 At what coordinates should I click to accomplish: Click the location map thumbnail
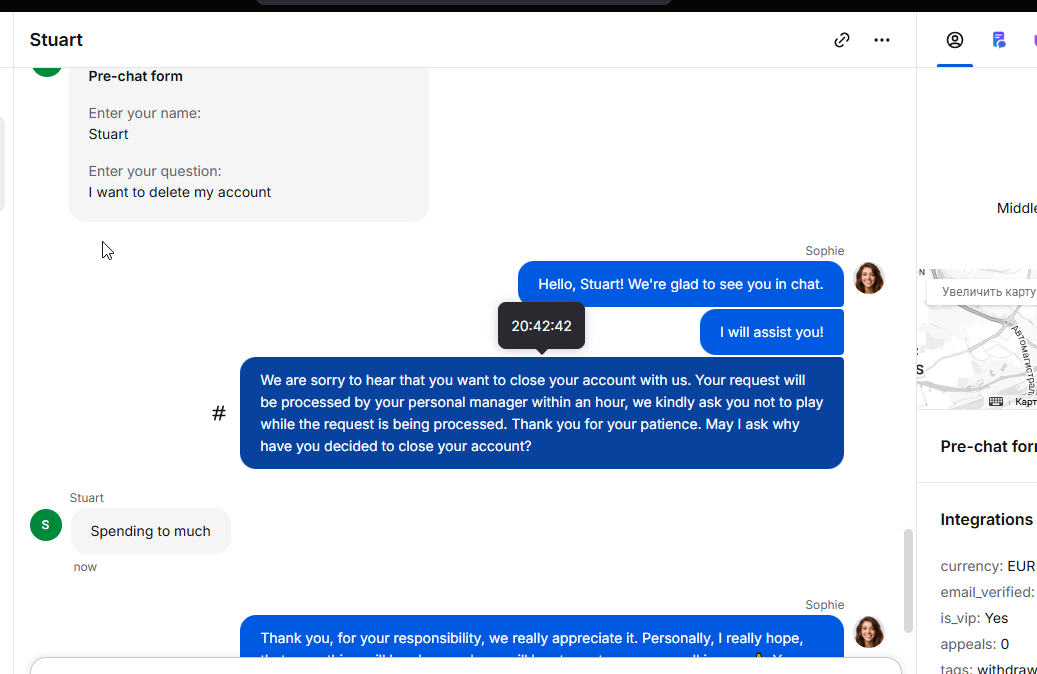click(x=975, y=345)
